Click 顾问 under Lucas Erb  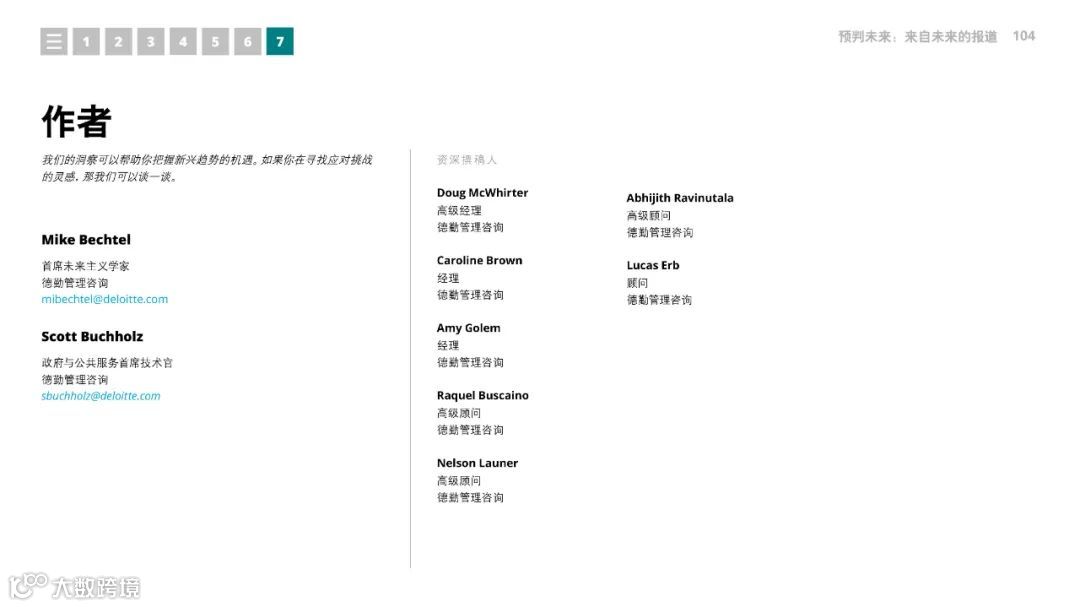pyautogui.click(x=637, y=282)
